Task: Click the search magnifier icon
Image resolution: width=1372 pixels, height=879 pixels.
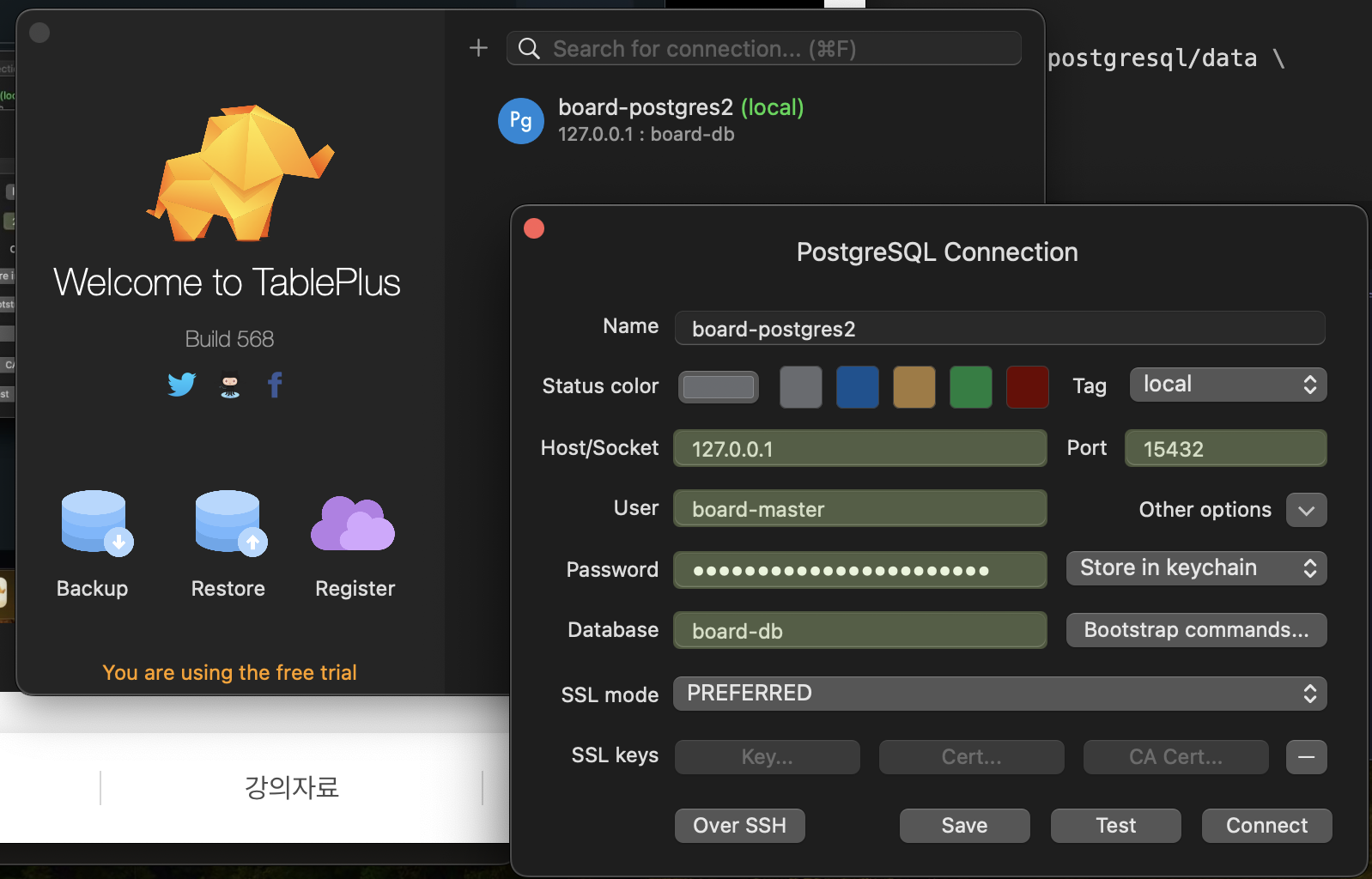Action: [530, 49]
